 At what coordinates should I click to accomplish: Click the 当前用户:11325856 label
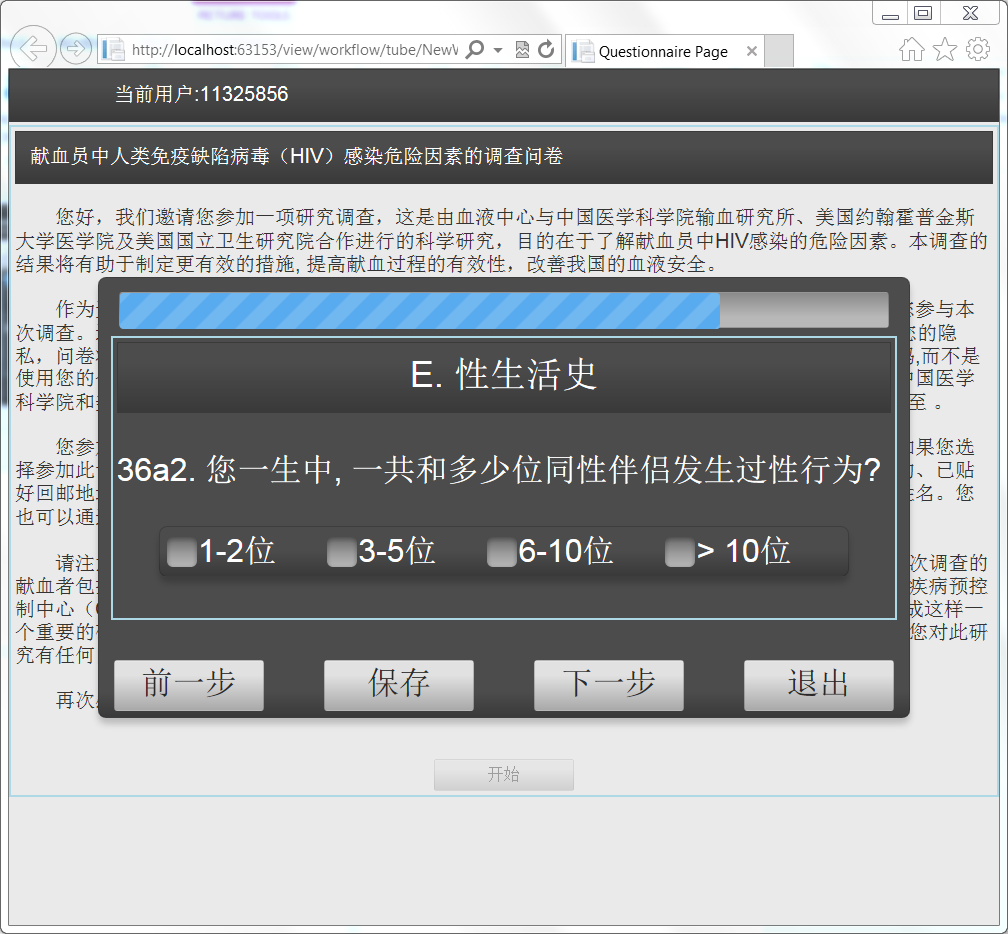(x=201, y=94)
